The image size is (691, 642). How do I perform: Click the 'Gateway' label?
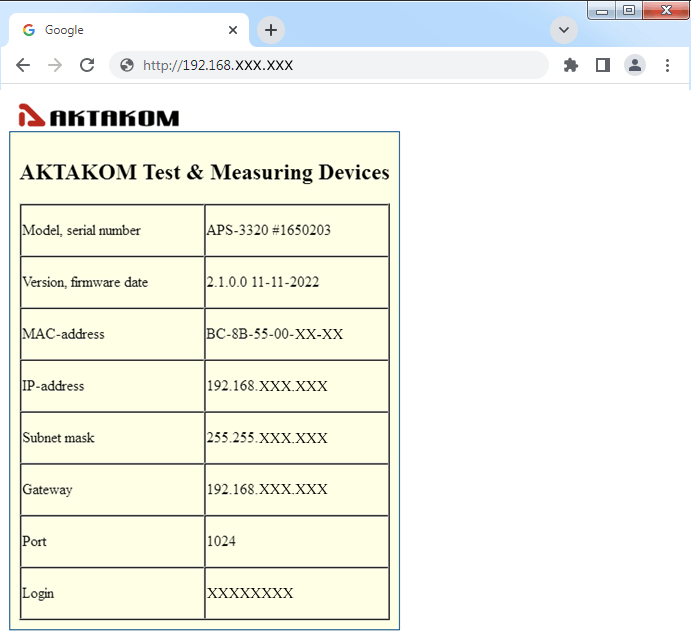click(48, 490)
